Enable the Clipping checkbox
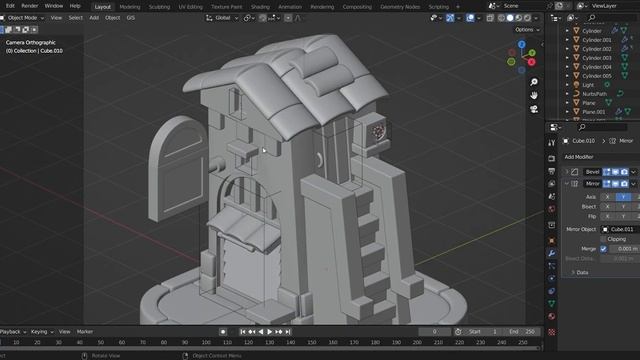640x360 pixels. (603, 239)
